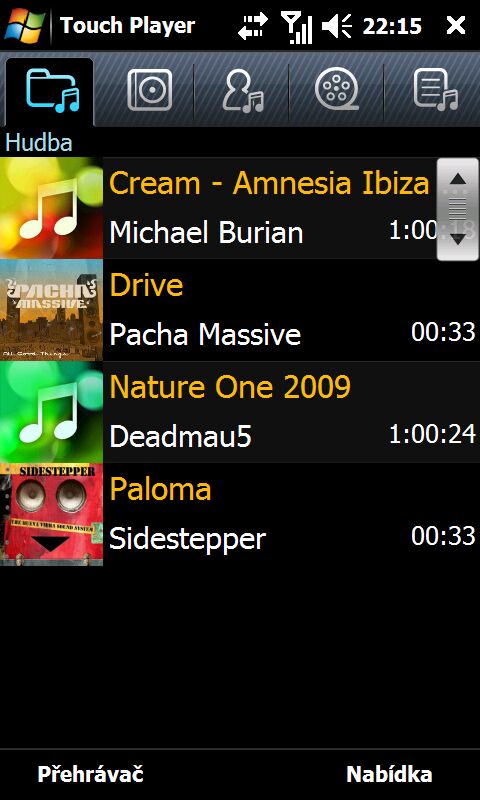Click the Windows Start flag icon
Viewport: 480px width, 800px height.
[x=25, y=25]
